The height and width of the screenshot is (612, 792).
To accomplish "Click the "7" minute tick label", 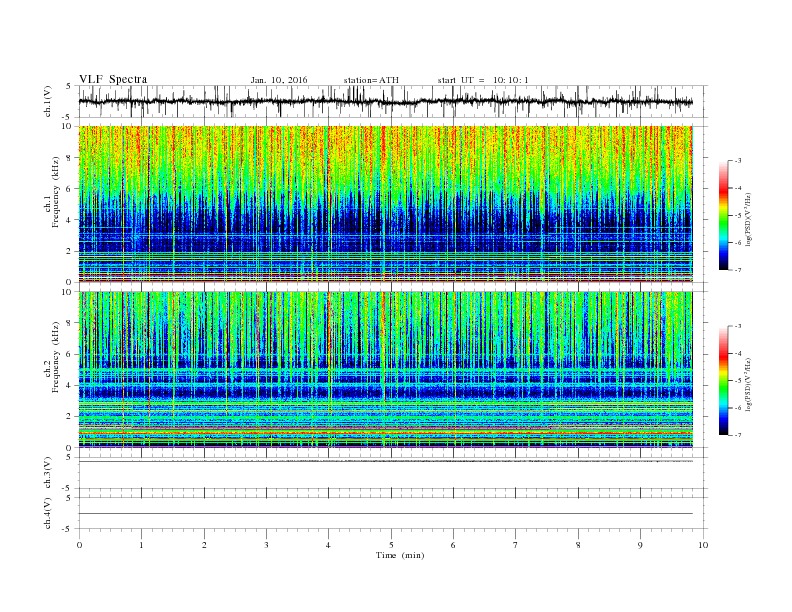I will 516,545.
